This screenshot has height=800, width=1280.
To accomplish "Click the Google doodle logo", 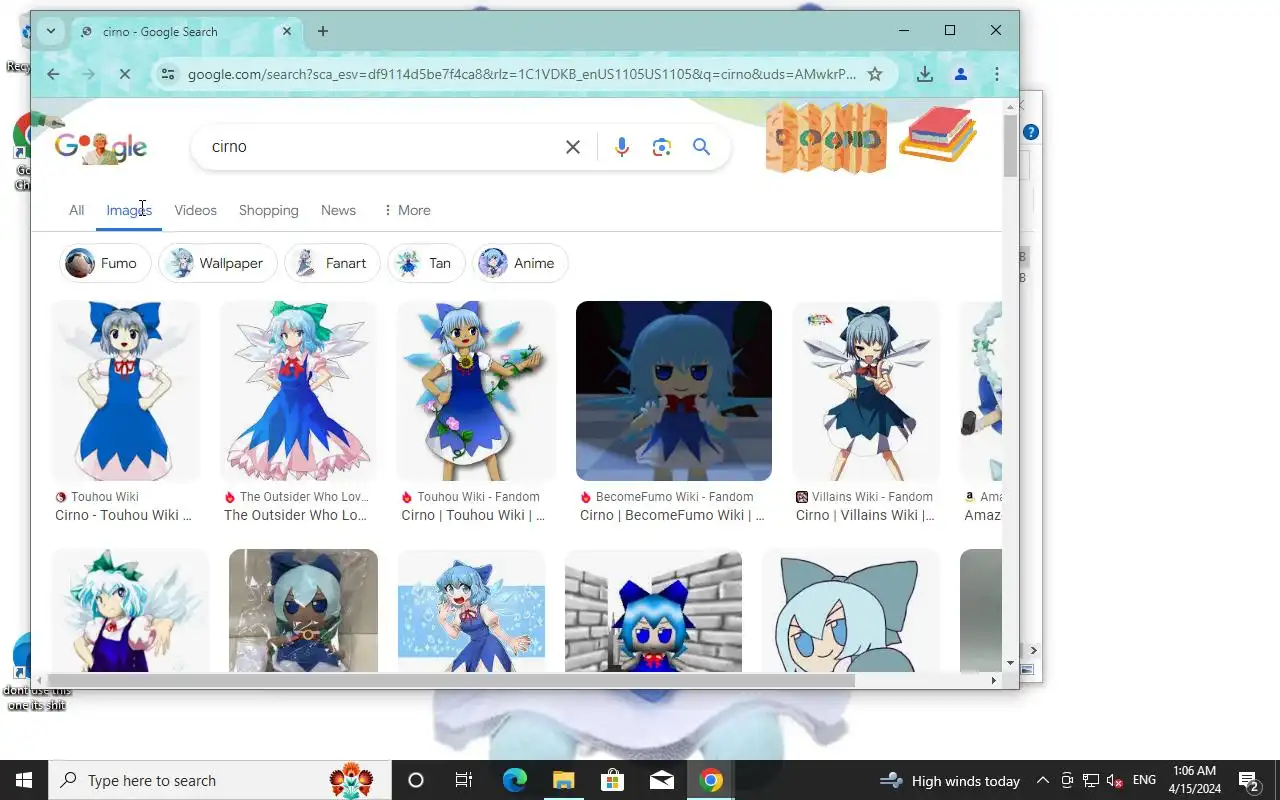I will pos(101,147).
